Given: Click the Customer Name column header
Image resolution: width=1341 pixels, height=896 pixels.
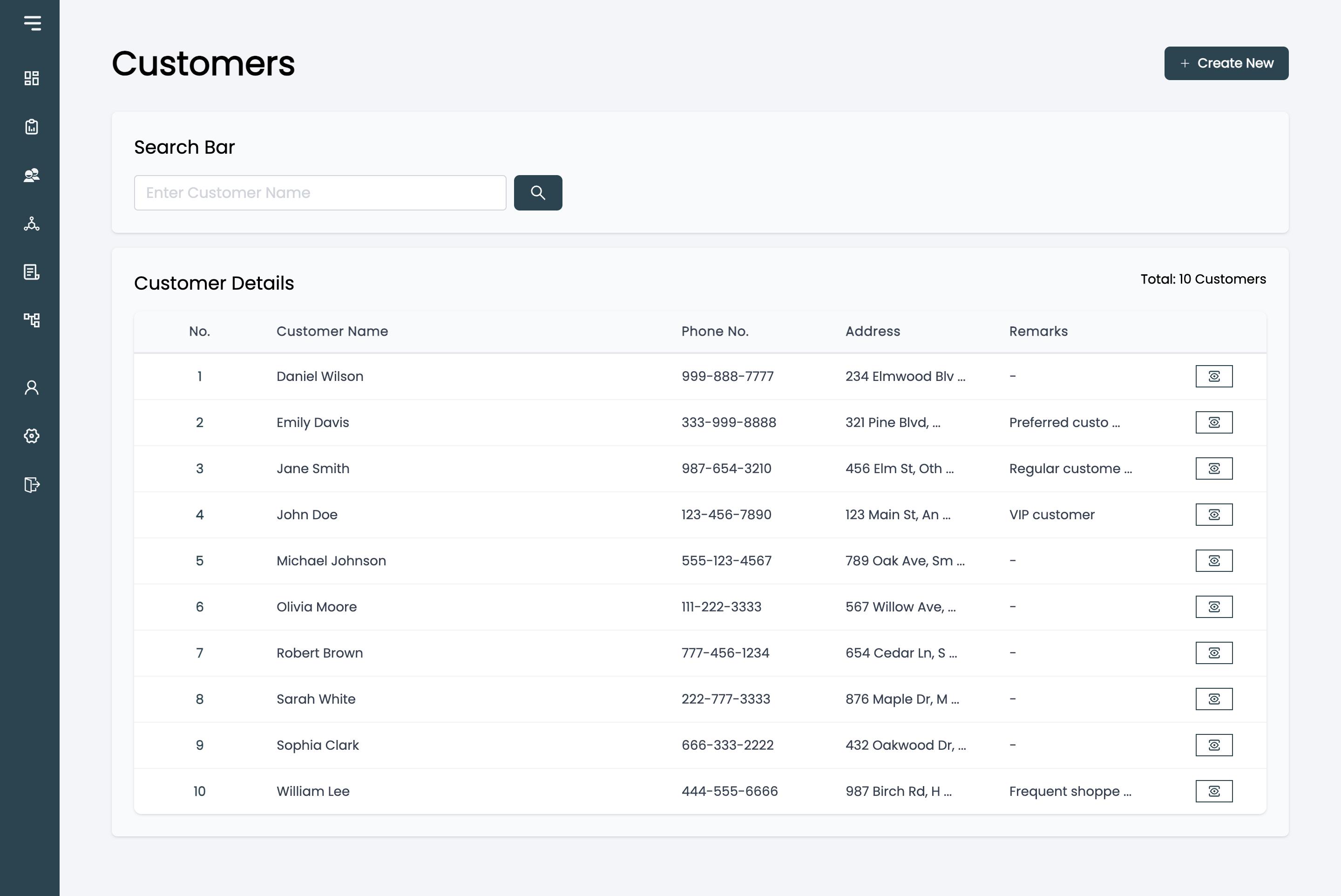Looking at the screenshot, I should pyautogui.click(x=332, y=332).
